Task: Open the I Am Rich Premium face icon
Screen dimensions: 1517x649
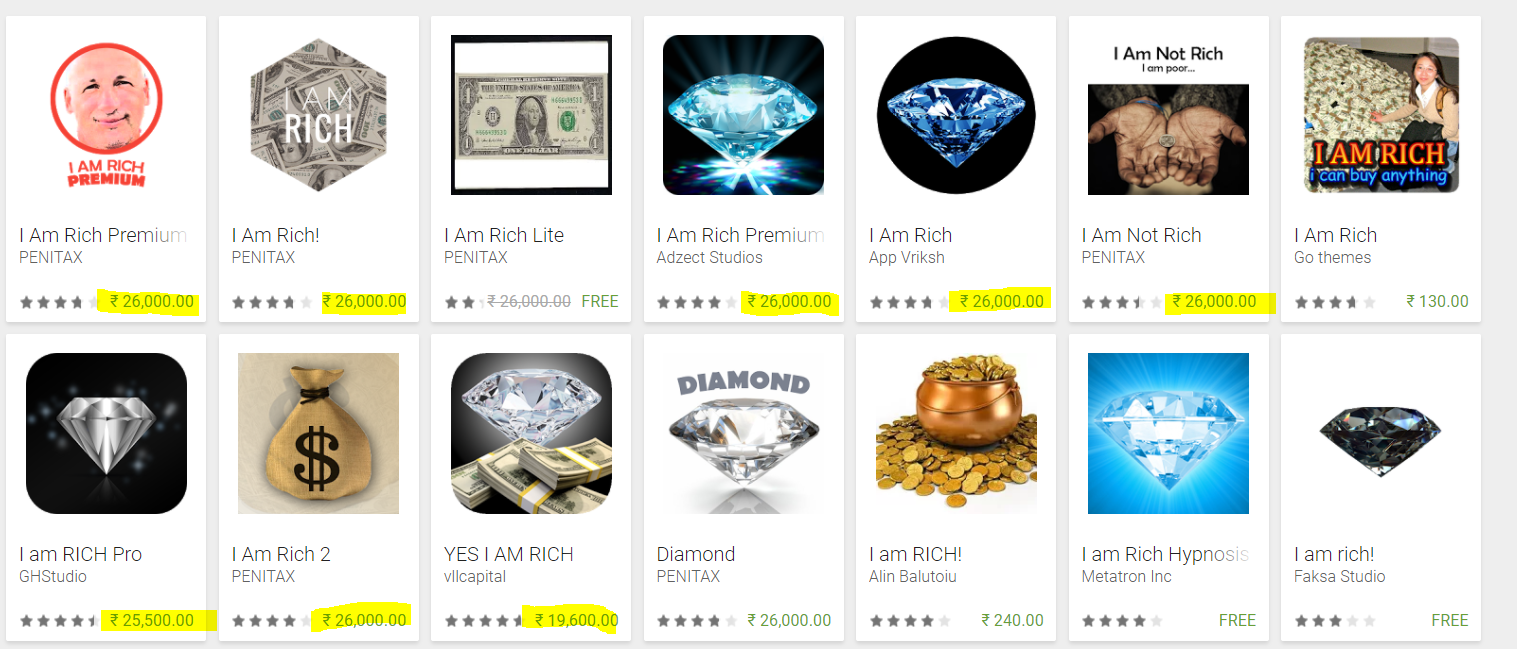Action: 106,115
